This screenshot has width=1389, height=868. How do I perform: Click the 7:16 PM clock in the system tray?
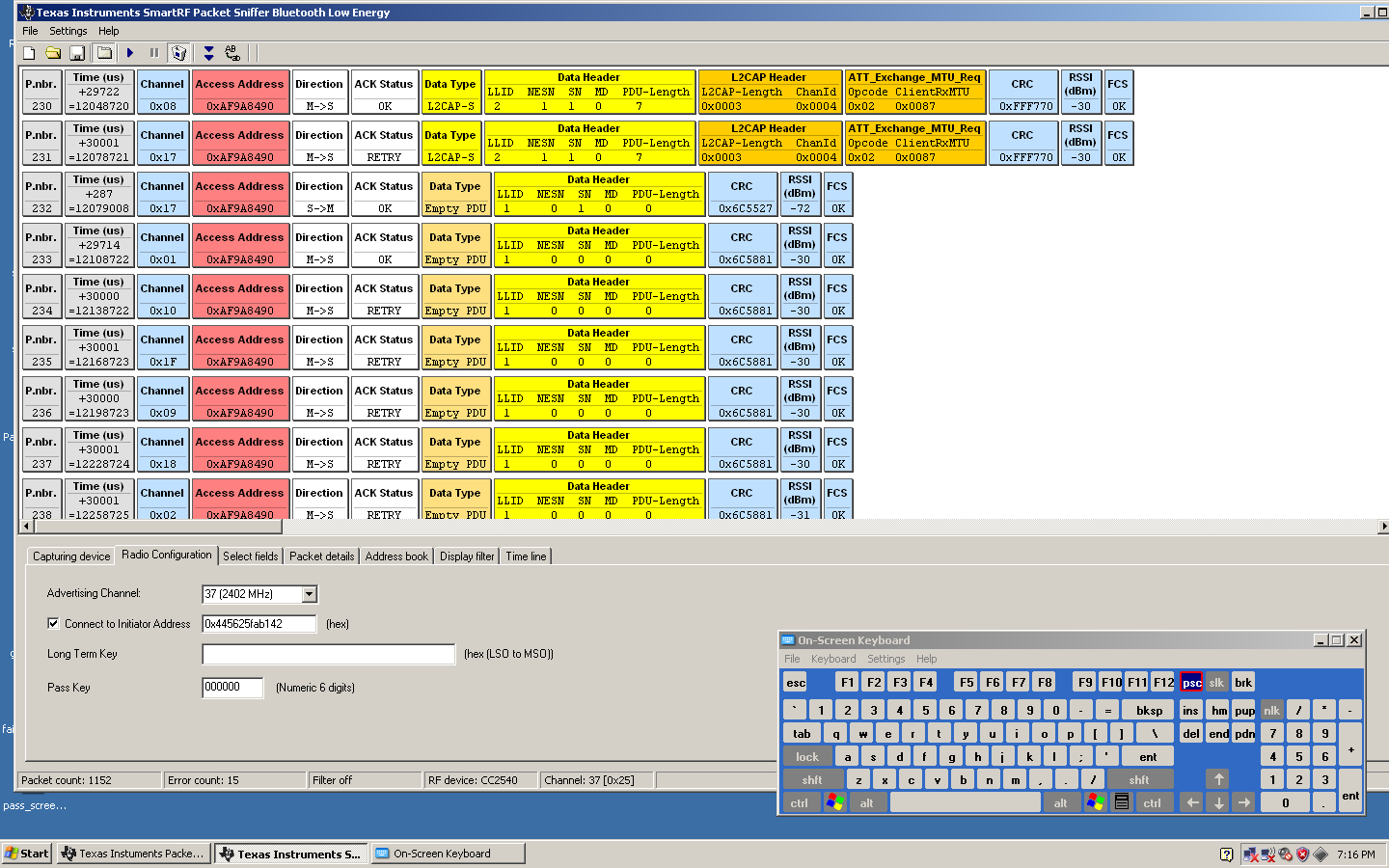click(1356, 854)
